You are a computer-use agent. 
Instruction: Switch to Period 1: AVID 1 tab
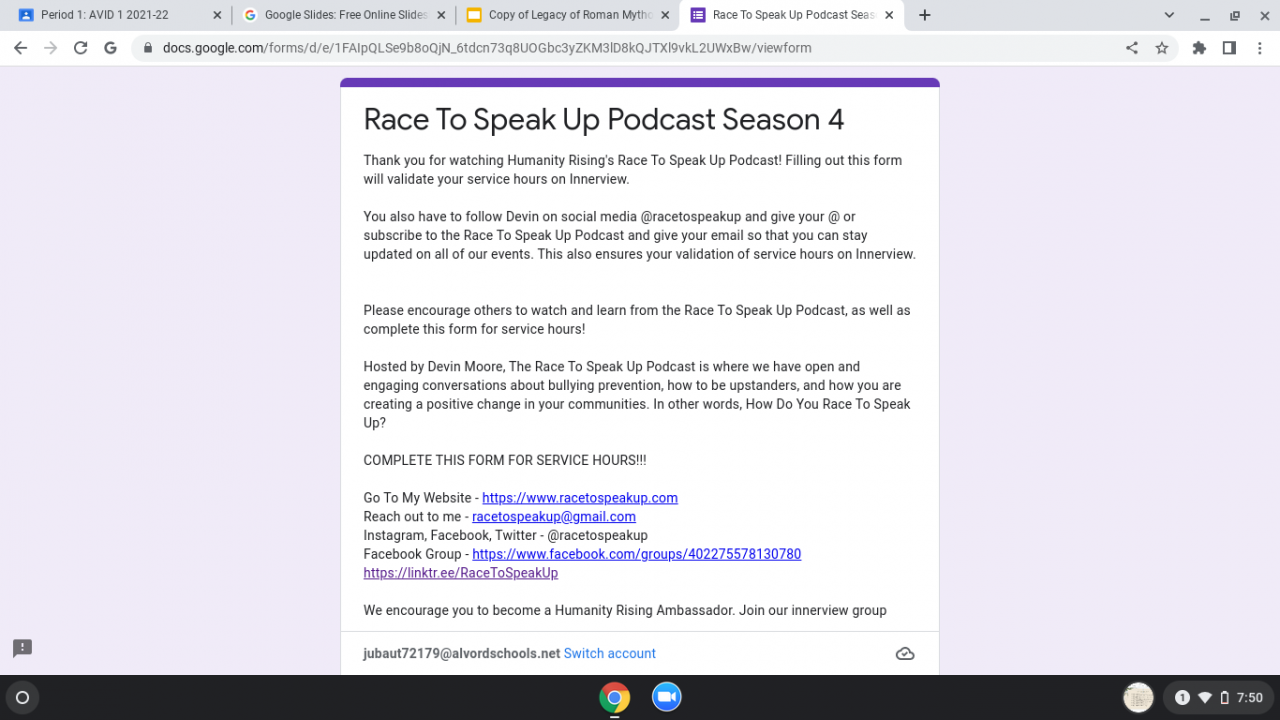coord(119,15)
